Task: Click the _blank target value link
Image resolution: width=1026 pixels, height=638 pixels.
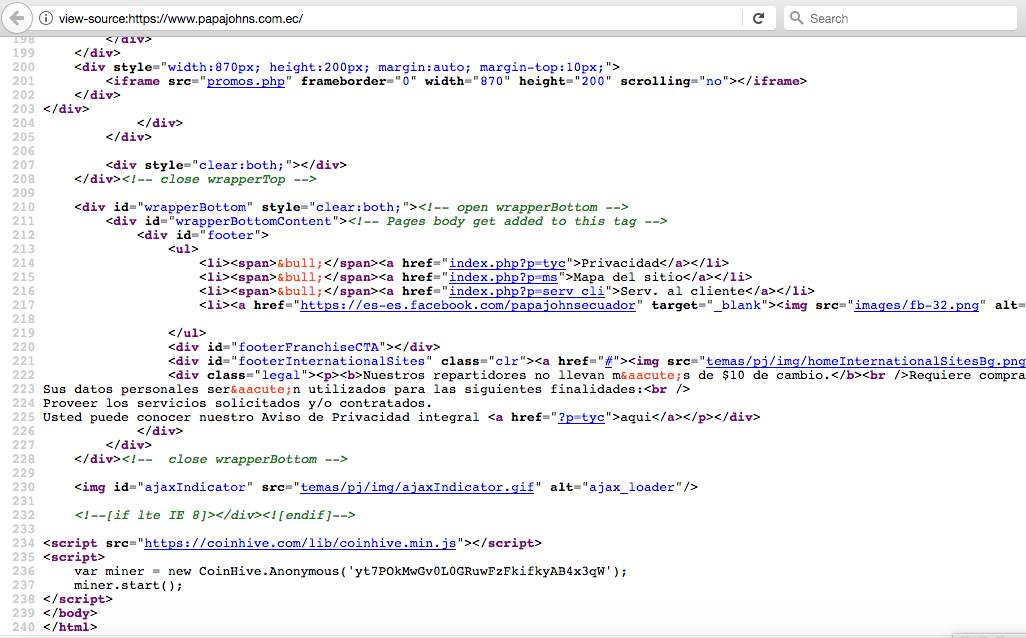Action: click(x=737, y=305)
